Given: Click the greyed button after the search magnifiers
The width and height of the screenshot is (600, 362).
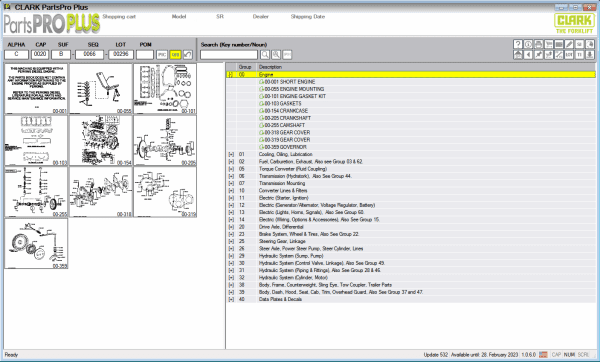Looking at the screenshot, I should 287,55.
